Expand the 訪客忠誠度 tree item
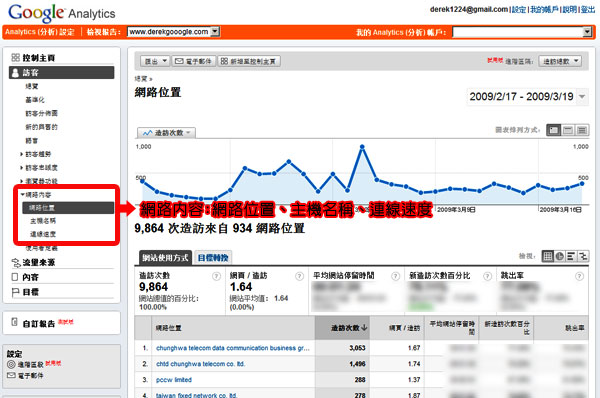This screenshot has width=600, height=398. tap(21, 168)
